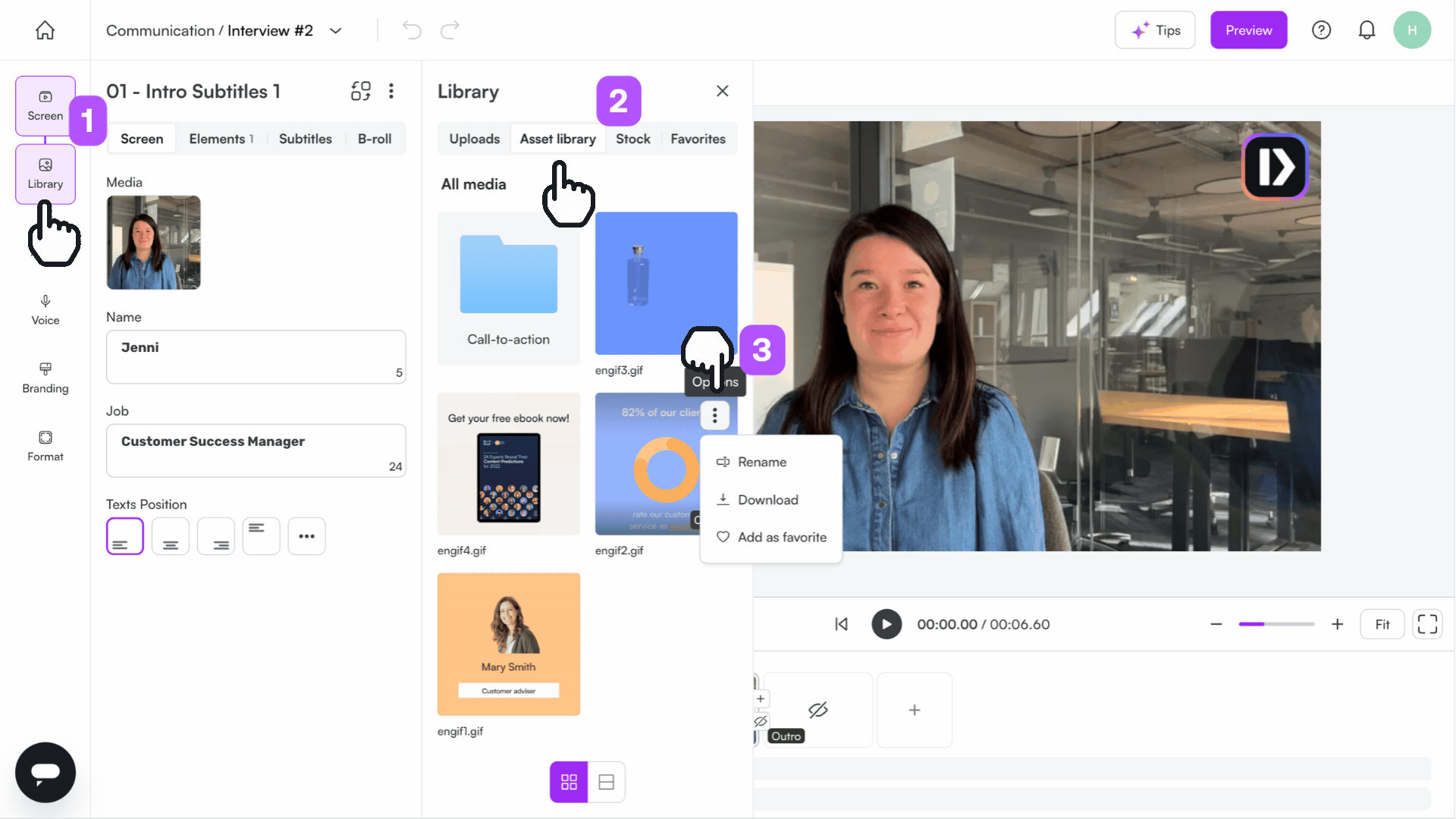The image size is (1456, 819).
Task: Open Branding in the sidebar
Action: tap(45, 378)
